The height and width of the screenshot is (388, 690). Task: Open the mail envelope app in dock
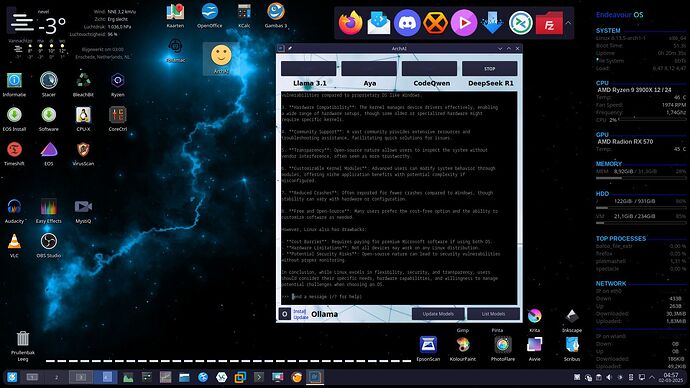tap(378, 23)
